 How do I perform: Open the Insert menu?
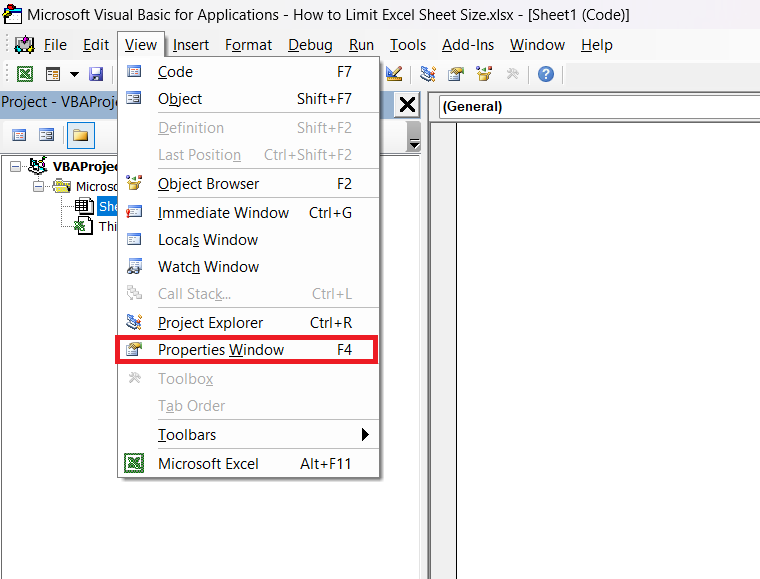pyautogui.click(x=190, y=45)
